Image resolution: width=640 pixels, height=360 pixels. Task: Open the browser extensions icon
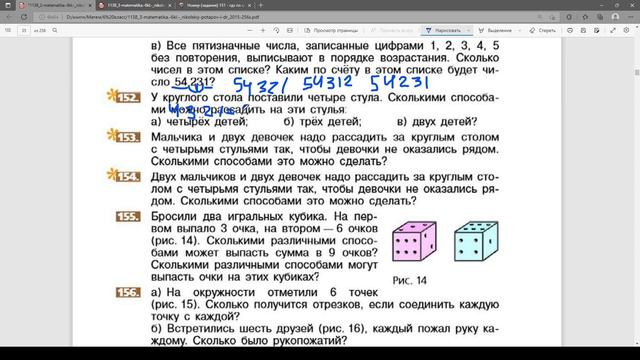pos(569,17)
